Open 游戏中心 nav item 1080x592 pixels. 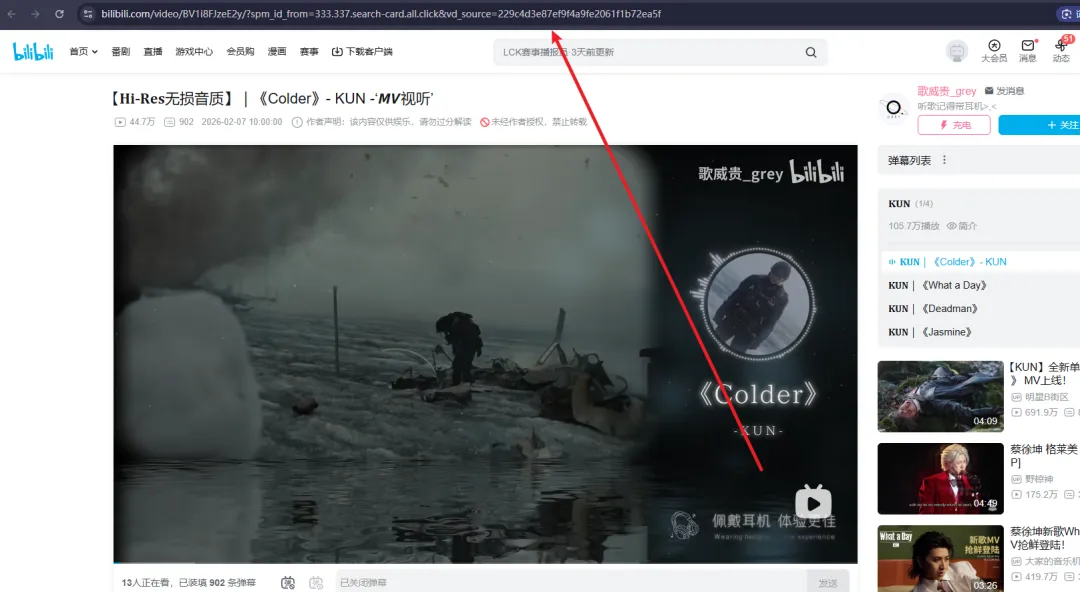click(194, 52)
